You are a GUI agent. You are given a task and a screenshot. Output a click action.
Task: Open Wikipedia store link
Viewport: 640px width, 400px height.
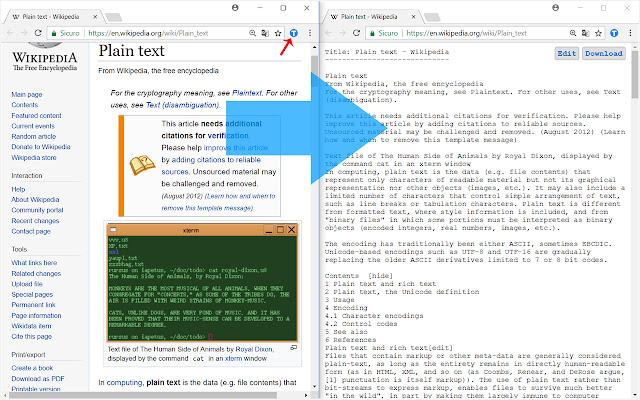click(34, 158)
